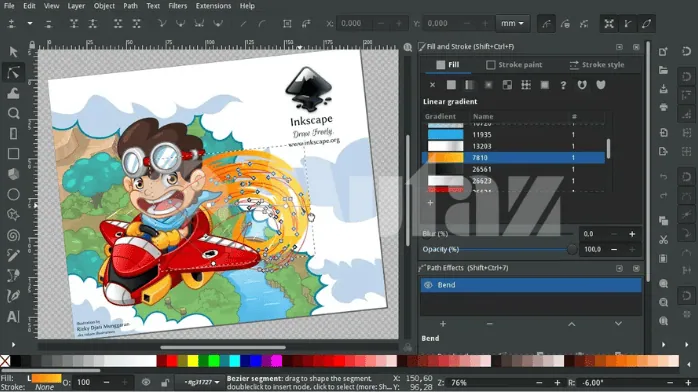
Task: Select the Rectangle tool
Action: 13,154
